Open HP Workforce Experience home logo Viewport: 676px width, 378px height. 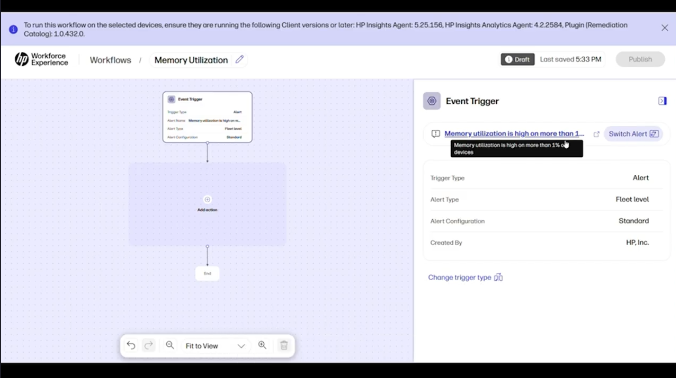[x=41, y=59]
